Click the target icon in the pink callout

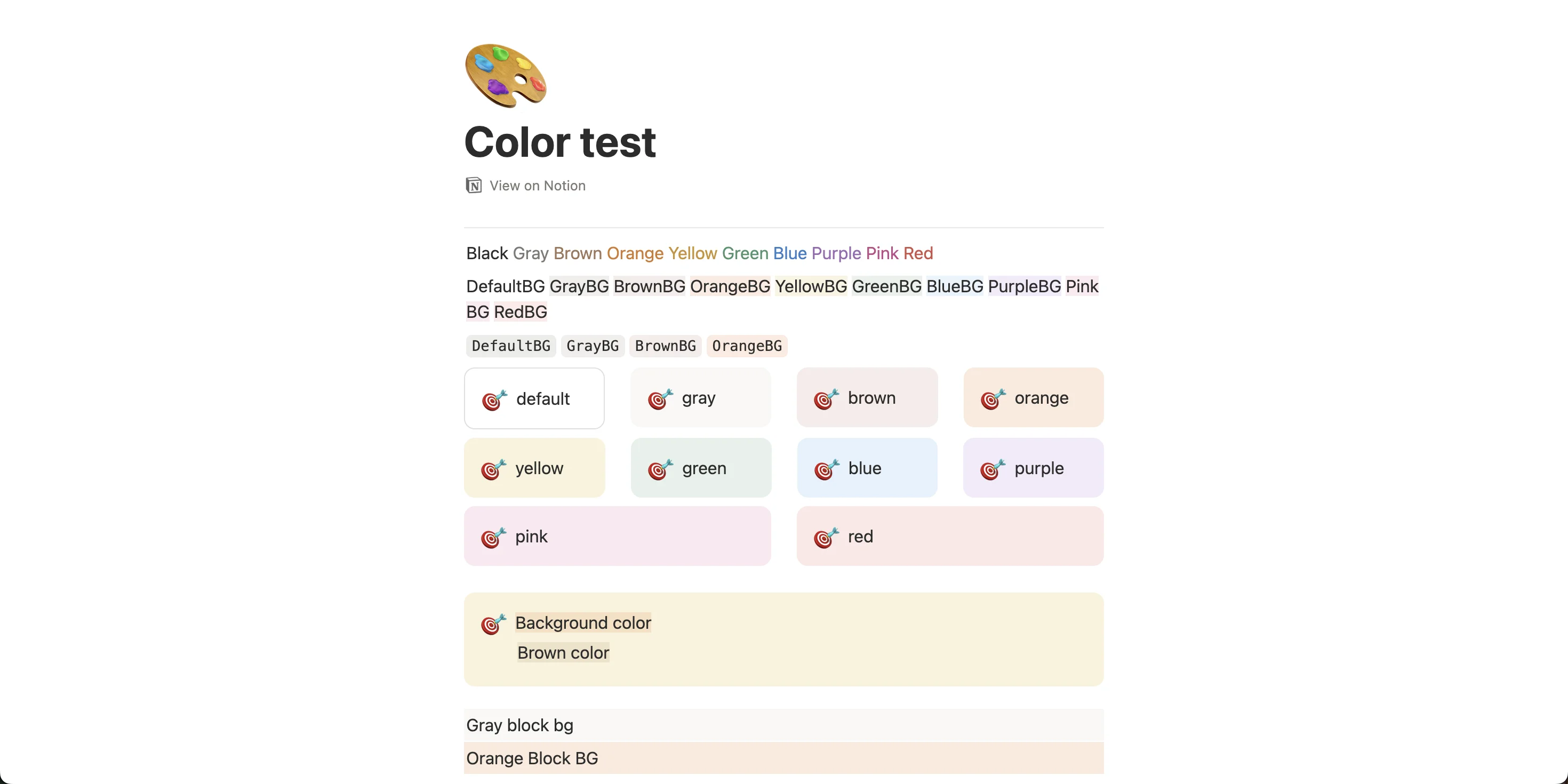492,538
